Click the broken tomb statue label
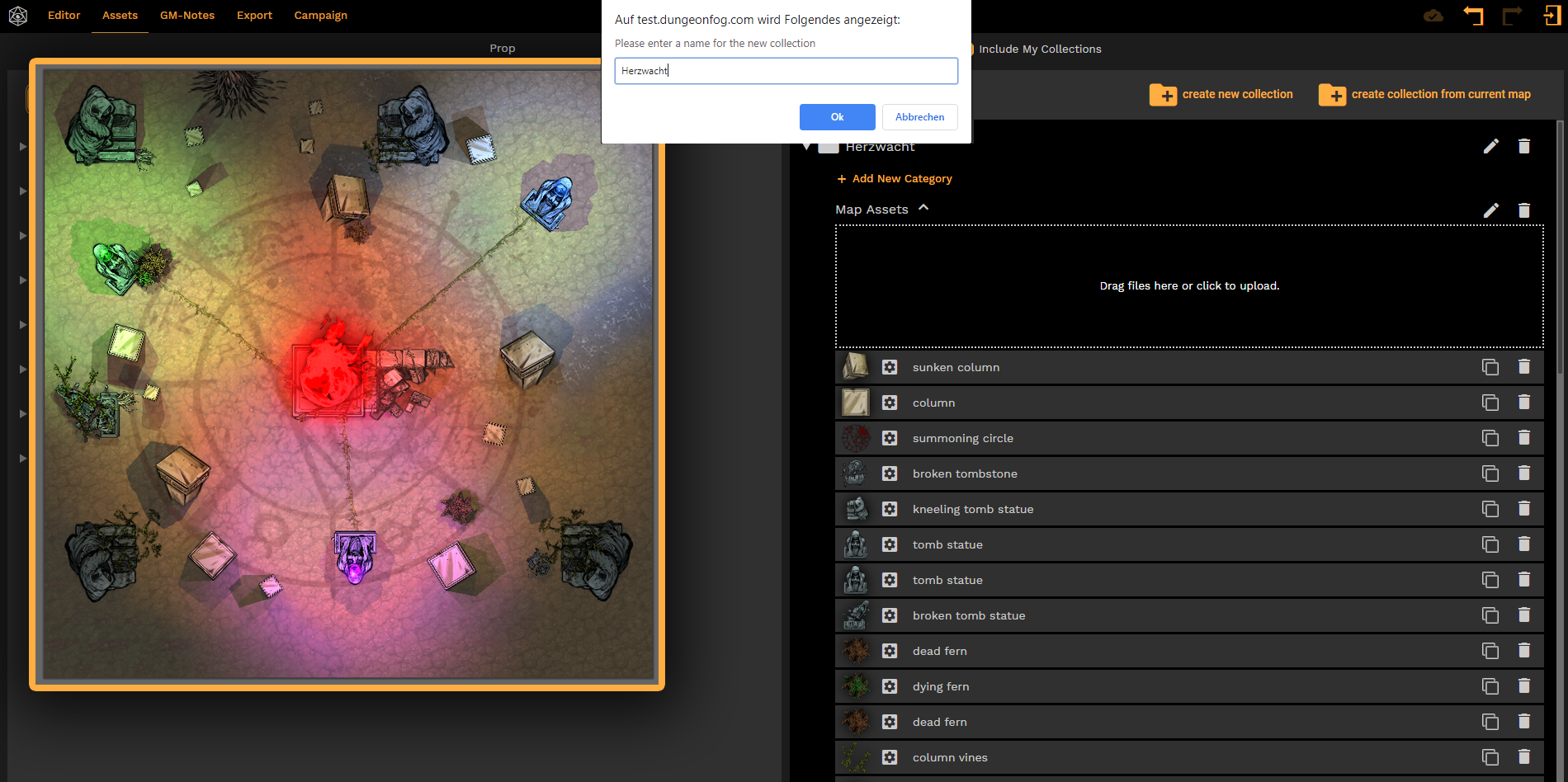Image resolution: width=1568 pixels, height=782 pixels. pos(969,616)
